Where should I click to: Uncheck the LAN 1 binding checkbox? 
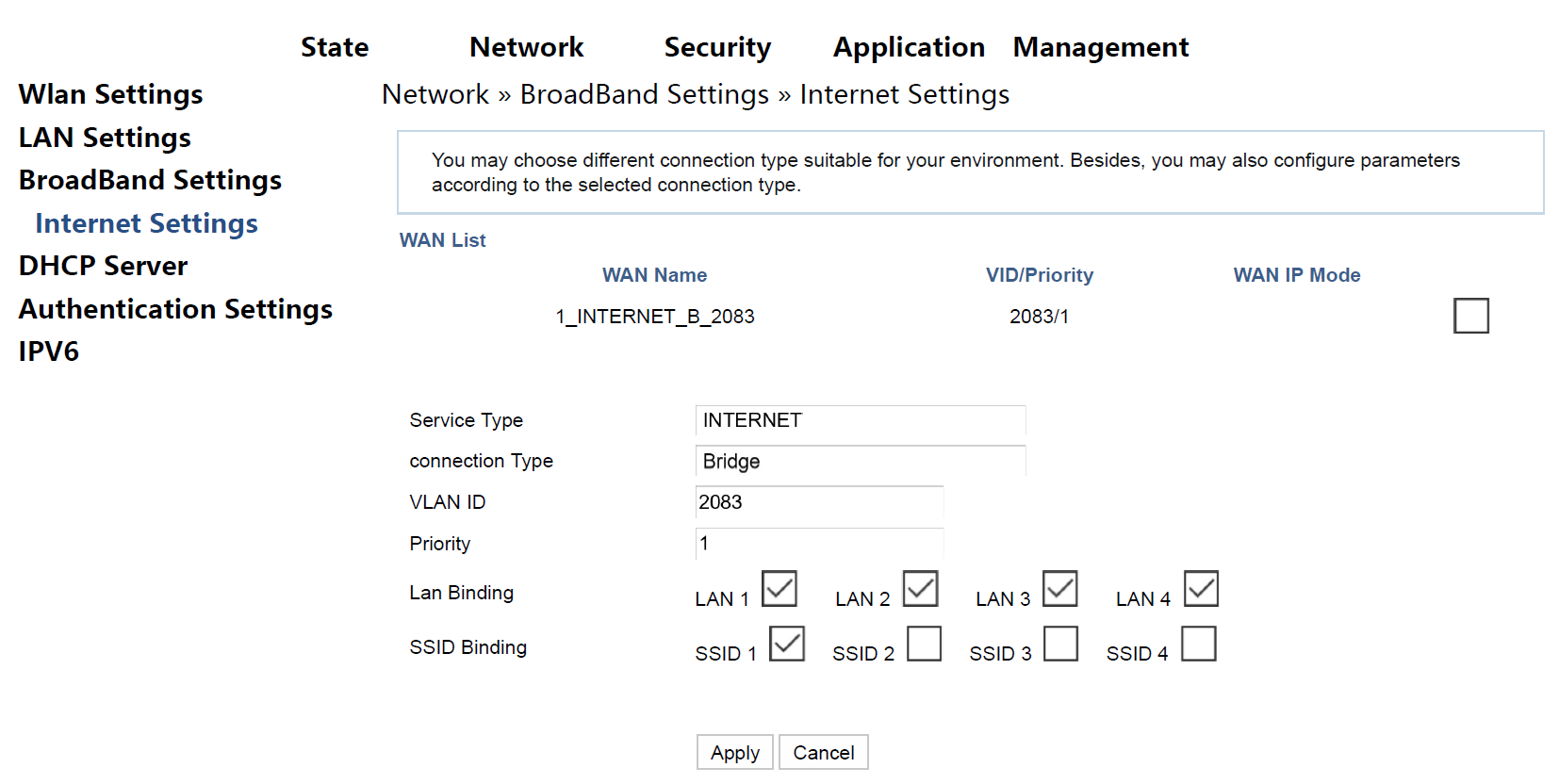pyautogui.click(x=779, y=589)
